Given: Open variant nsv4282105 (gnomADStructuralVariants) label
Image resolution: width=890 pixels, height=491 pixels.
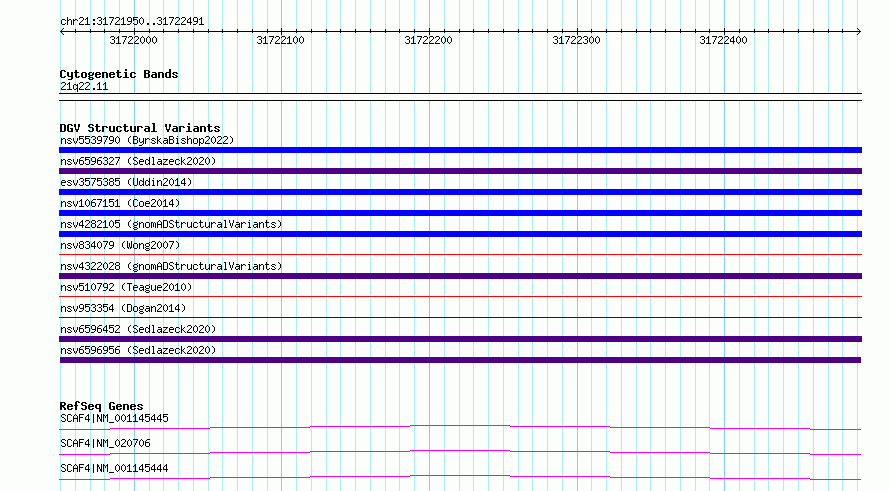Looking at the screenshot, I should 171,224.
